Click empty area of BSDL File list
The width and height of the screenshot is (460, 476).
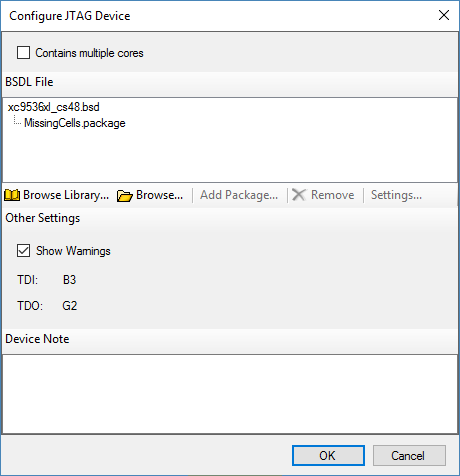coord(230,157)
